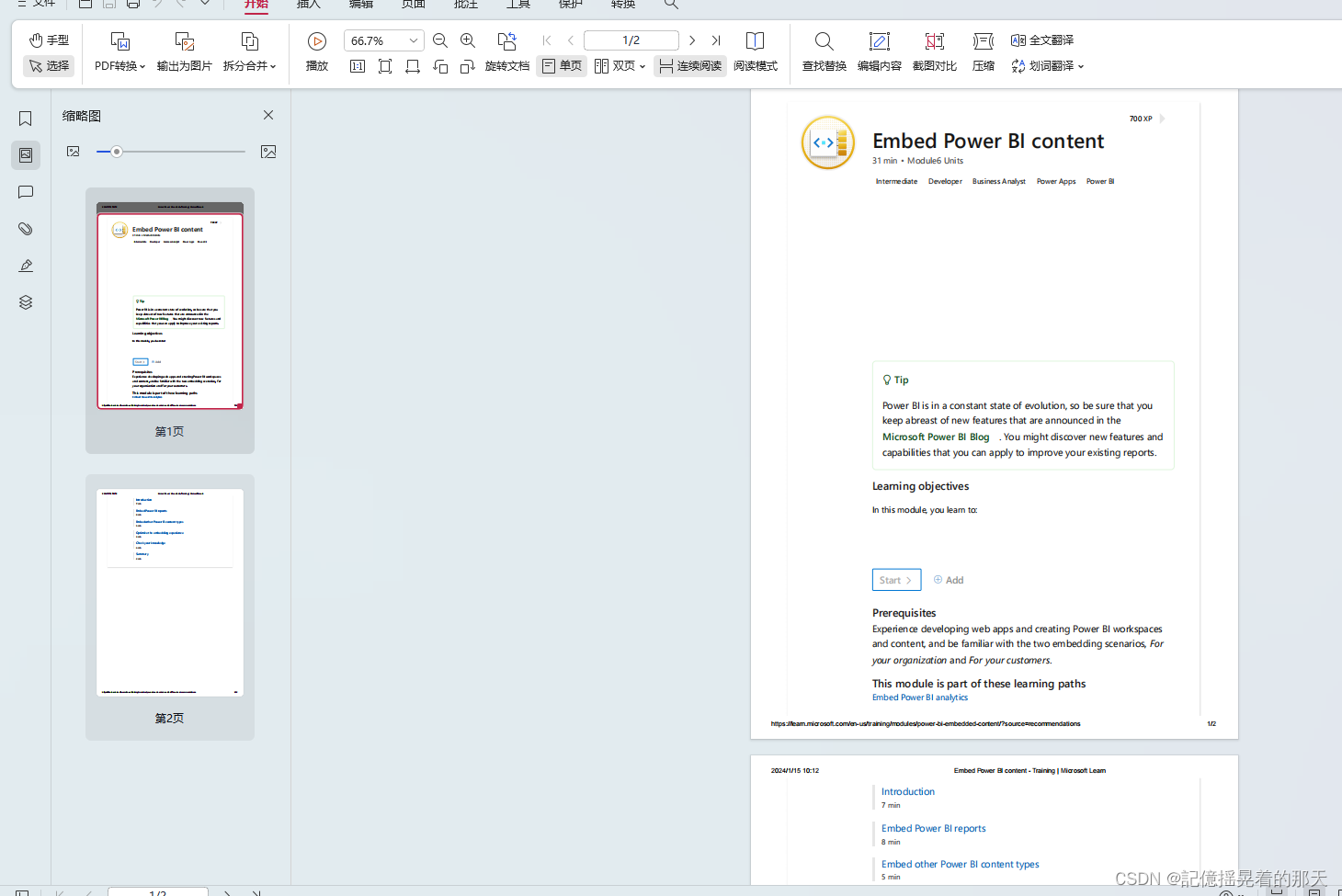This screenshot has width=1342, height=896.
Task: Expand the 双页 options arrow
Action: [x=643, y=66]
